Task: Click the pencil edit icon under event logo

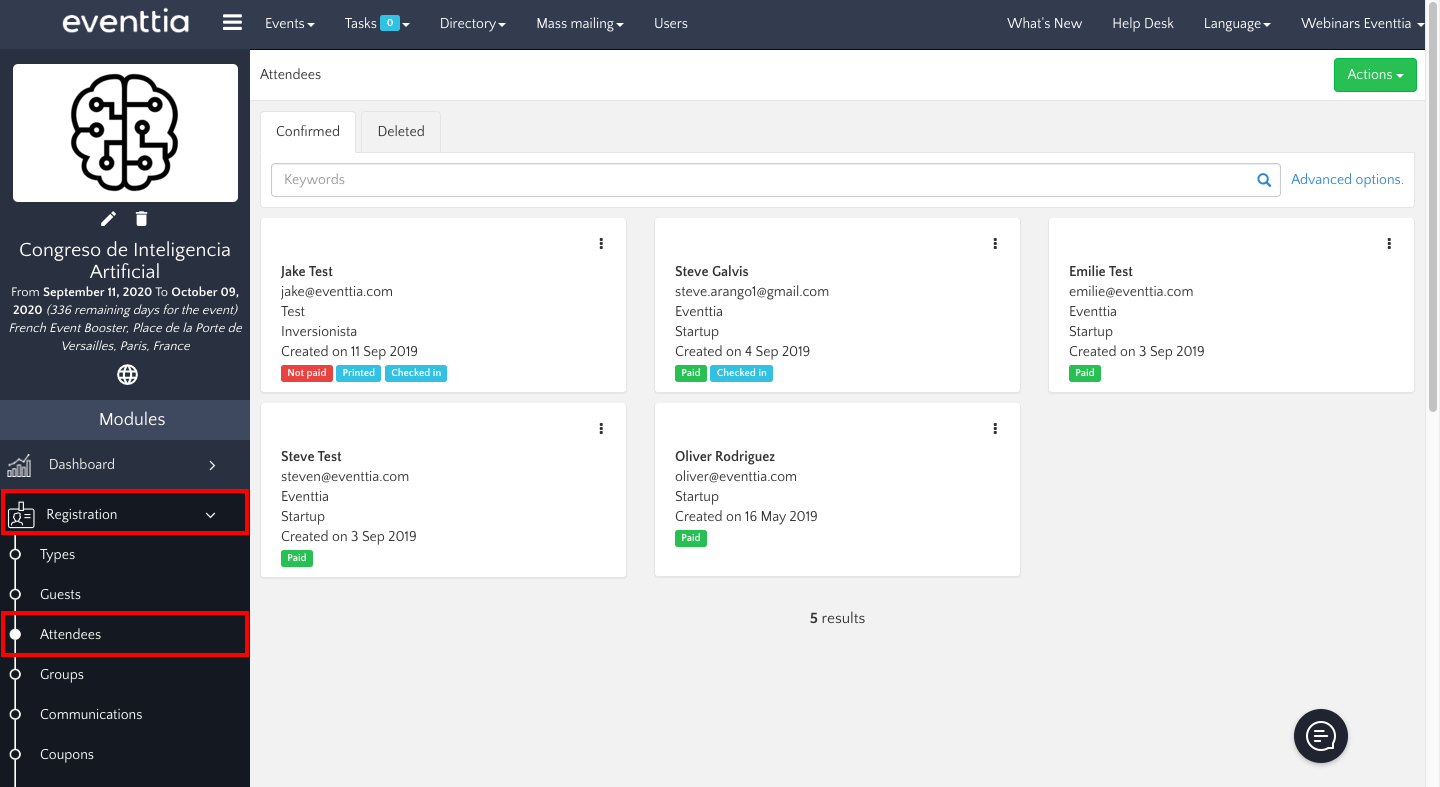Action: [109, 218]
